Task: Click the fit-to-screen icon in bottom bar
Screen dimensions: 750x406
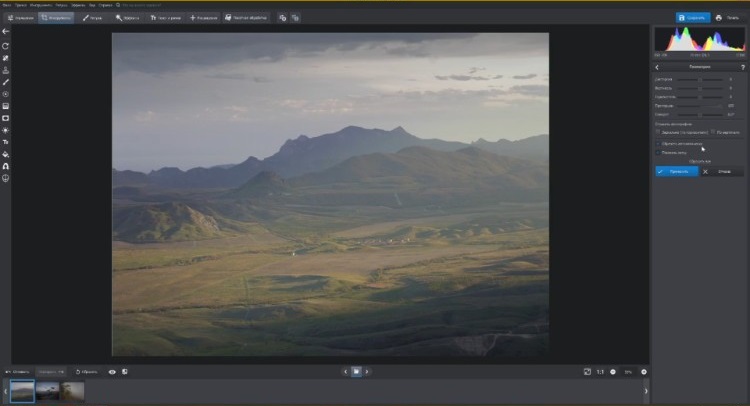Action: 587,372
